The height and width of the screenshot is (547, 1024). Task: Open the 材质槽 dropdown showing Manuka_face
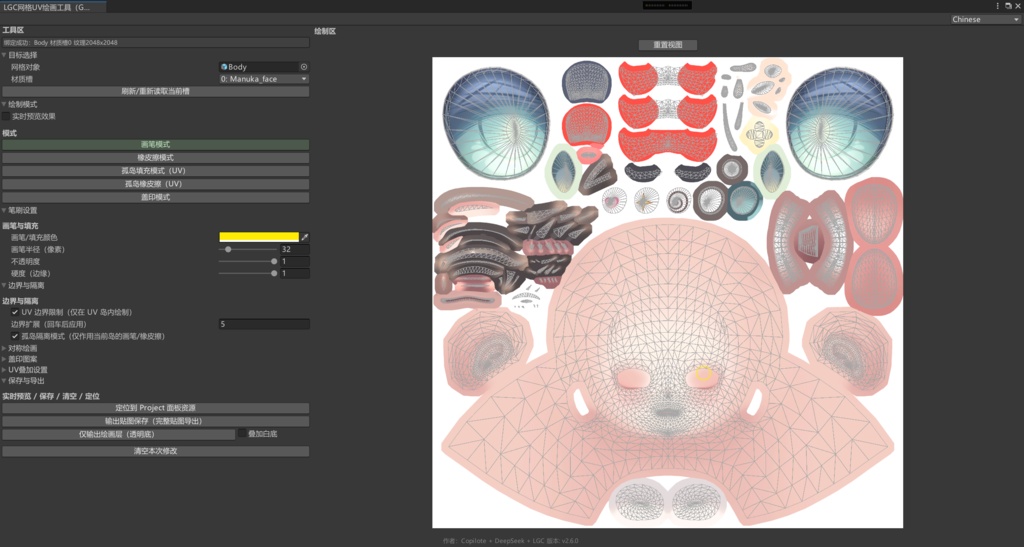coord(264,79)
